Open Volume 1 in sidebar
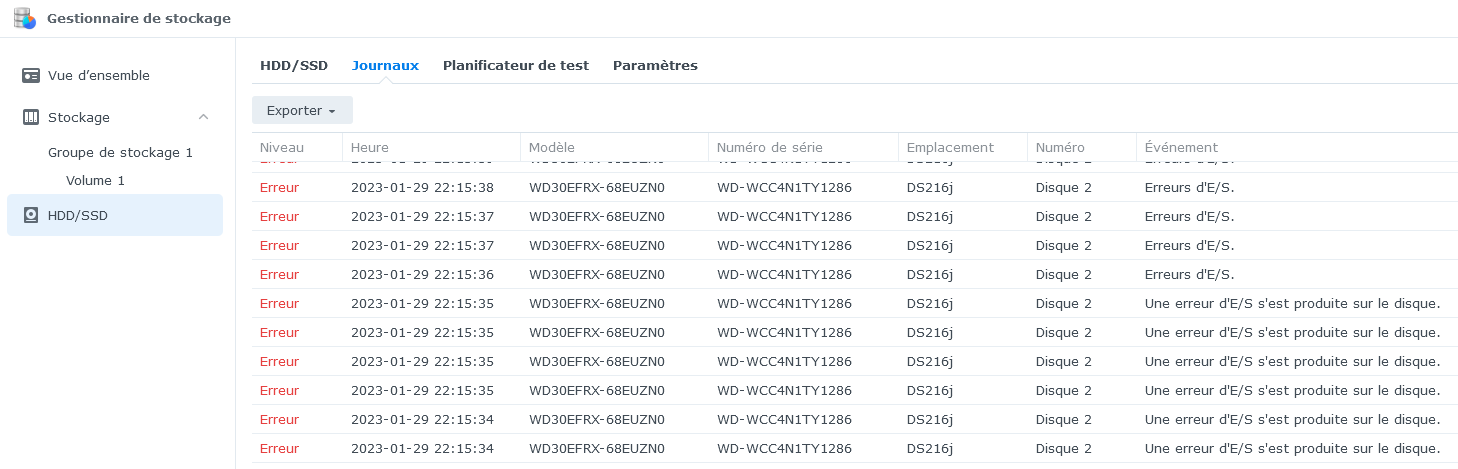The image size is (1458, 469). (95, 181)
